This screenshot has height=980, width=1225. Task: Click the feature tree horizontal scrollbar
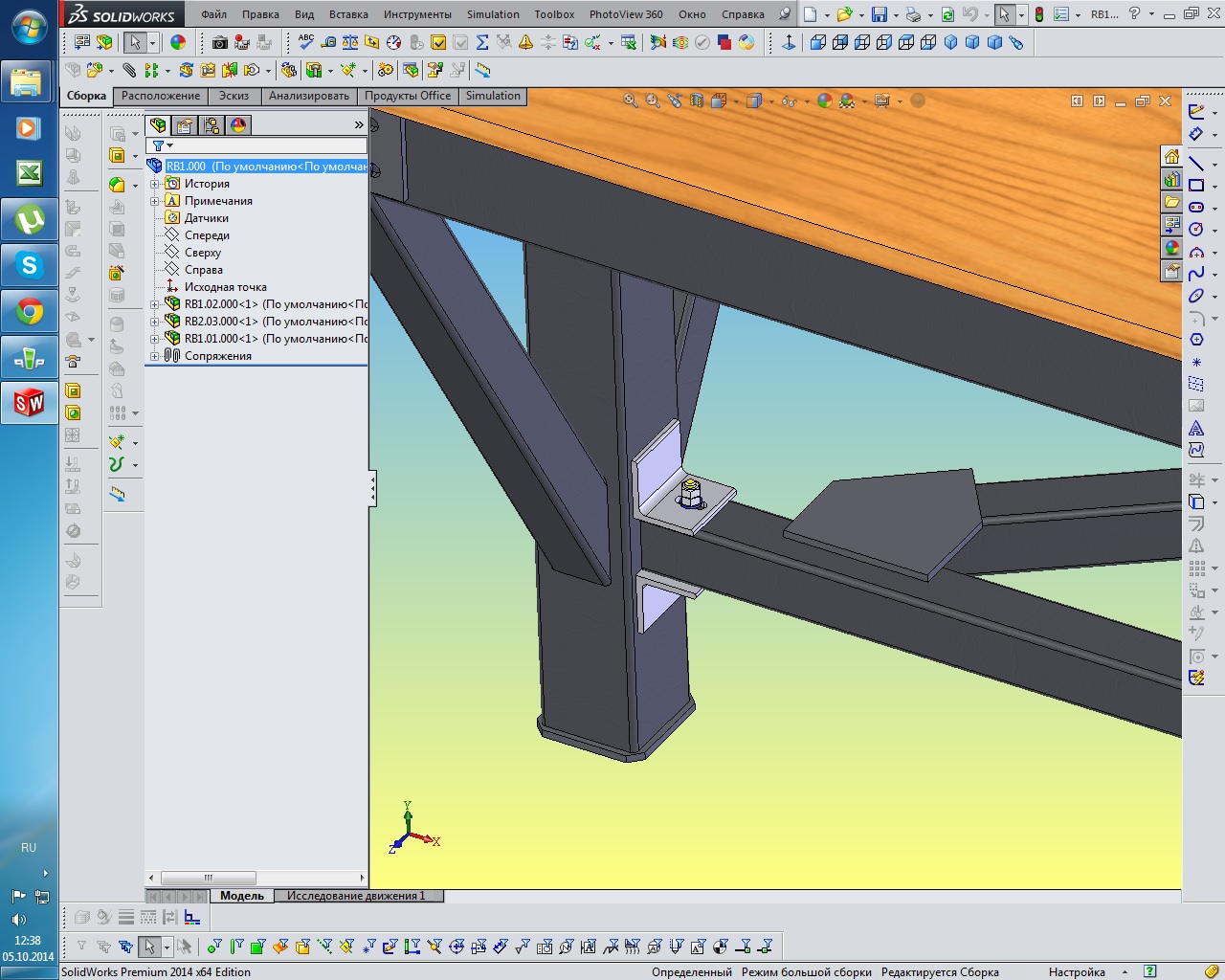(208, 878)
